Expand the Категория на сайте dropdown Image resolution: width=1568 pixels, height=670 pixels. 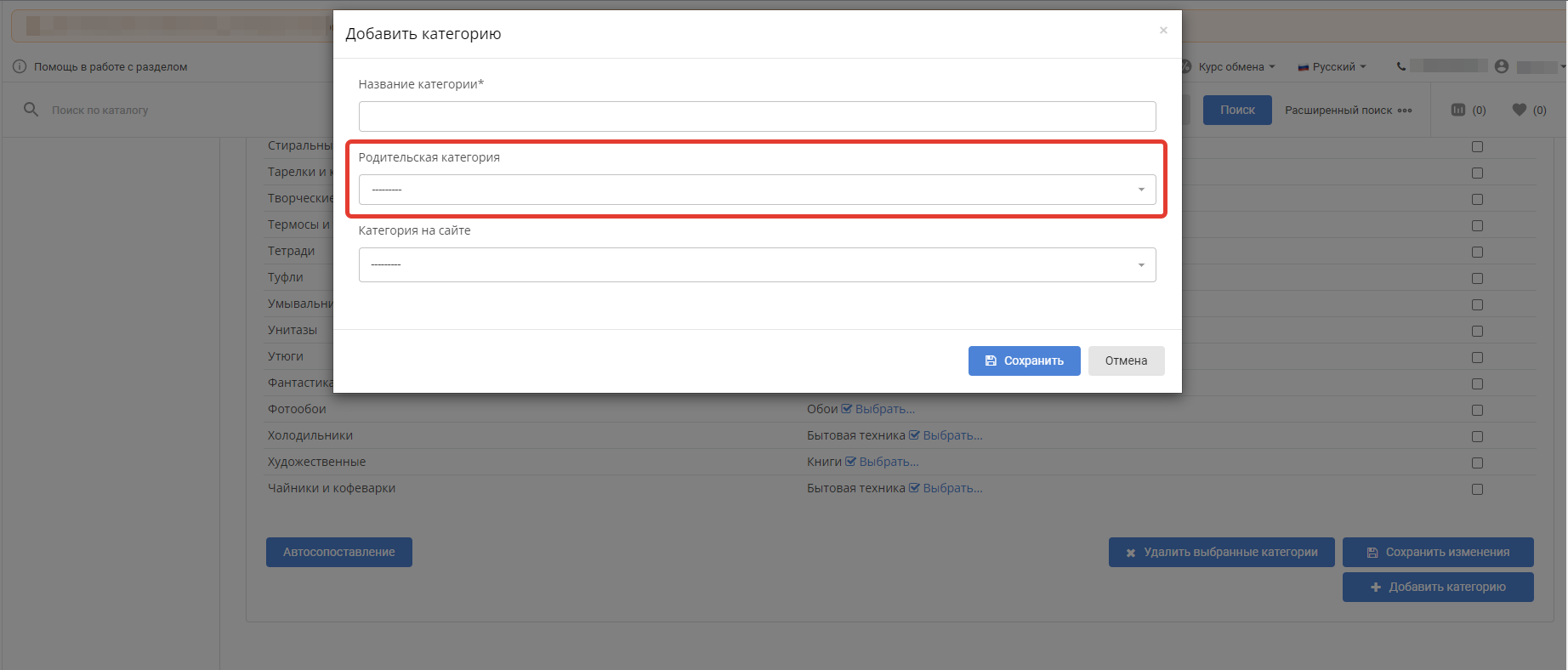(757, 264)
